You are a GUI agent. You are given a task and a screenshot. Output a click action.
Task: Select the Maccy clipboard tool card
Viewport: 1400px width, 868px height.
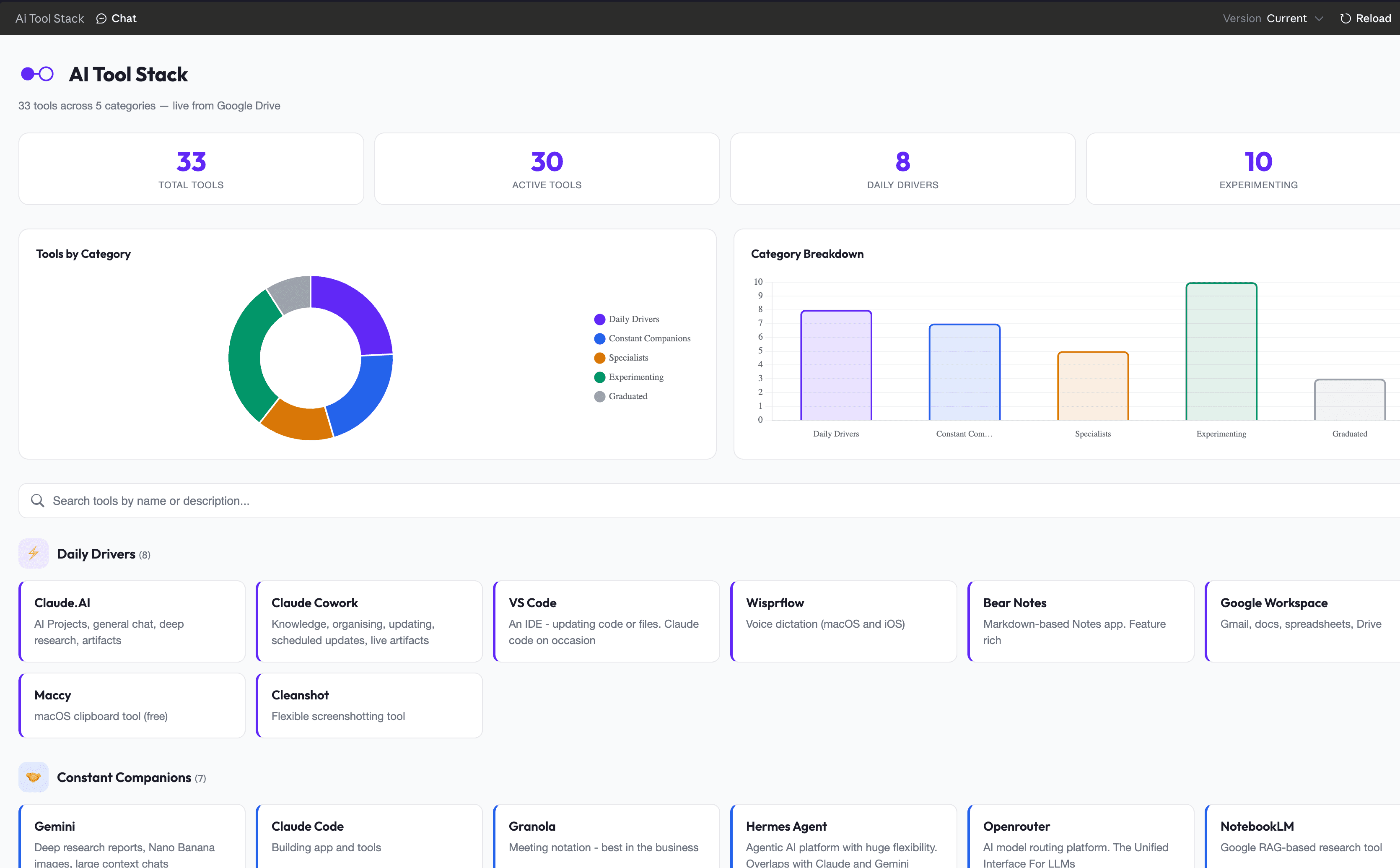[132, 706]
